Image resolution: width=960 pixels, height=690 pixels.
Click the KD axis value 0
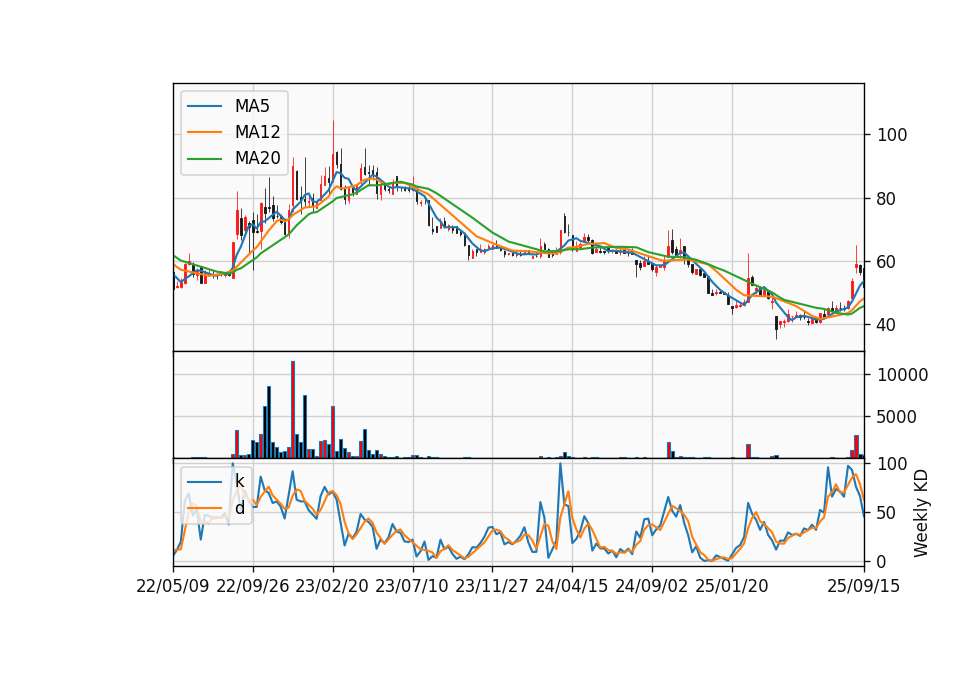tap(882, 562)
